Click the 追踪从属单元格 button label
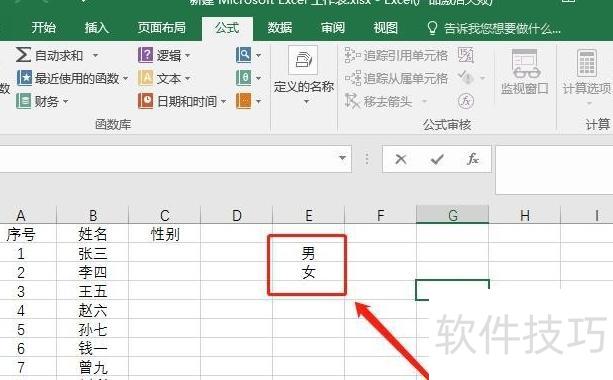This screenshot has height=380, width=613. (405, 79)
